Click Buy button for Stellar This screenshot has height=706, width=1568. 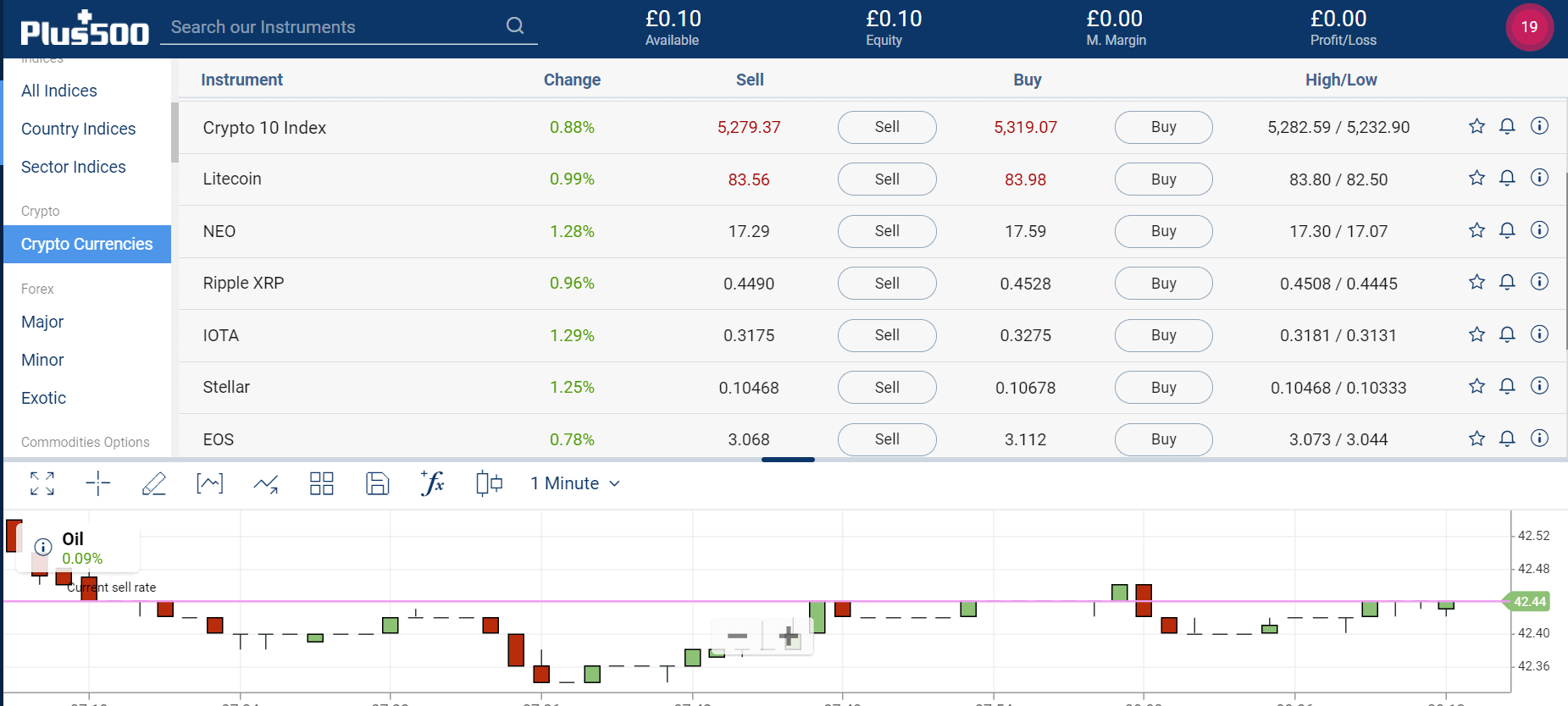click(1163, 388)
